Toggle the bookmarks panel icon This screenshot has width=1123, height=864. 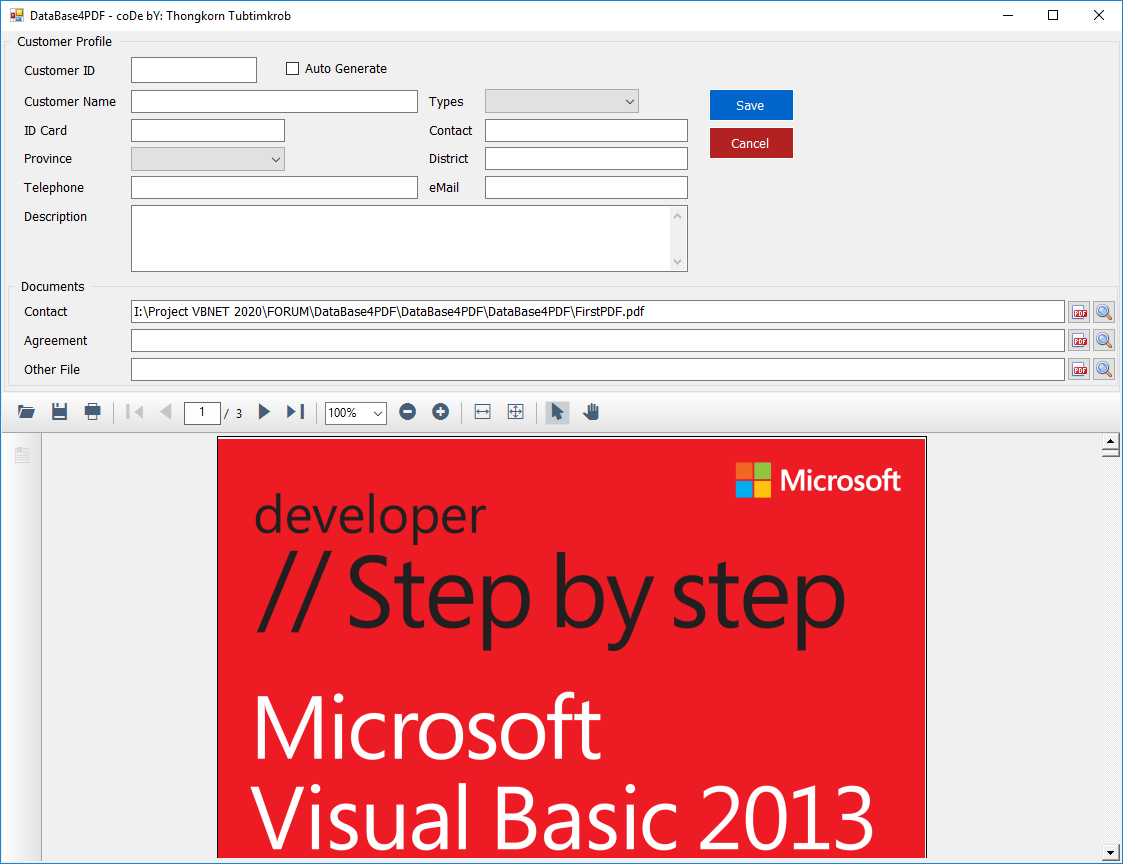22,455
